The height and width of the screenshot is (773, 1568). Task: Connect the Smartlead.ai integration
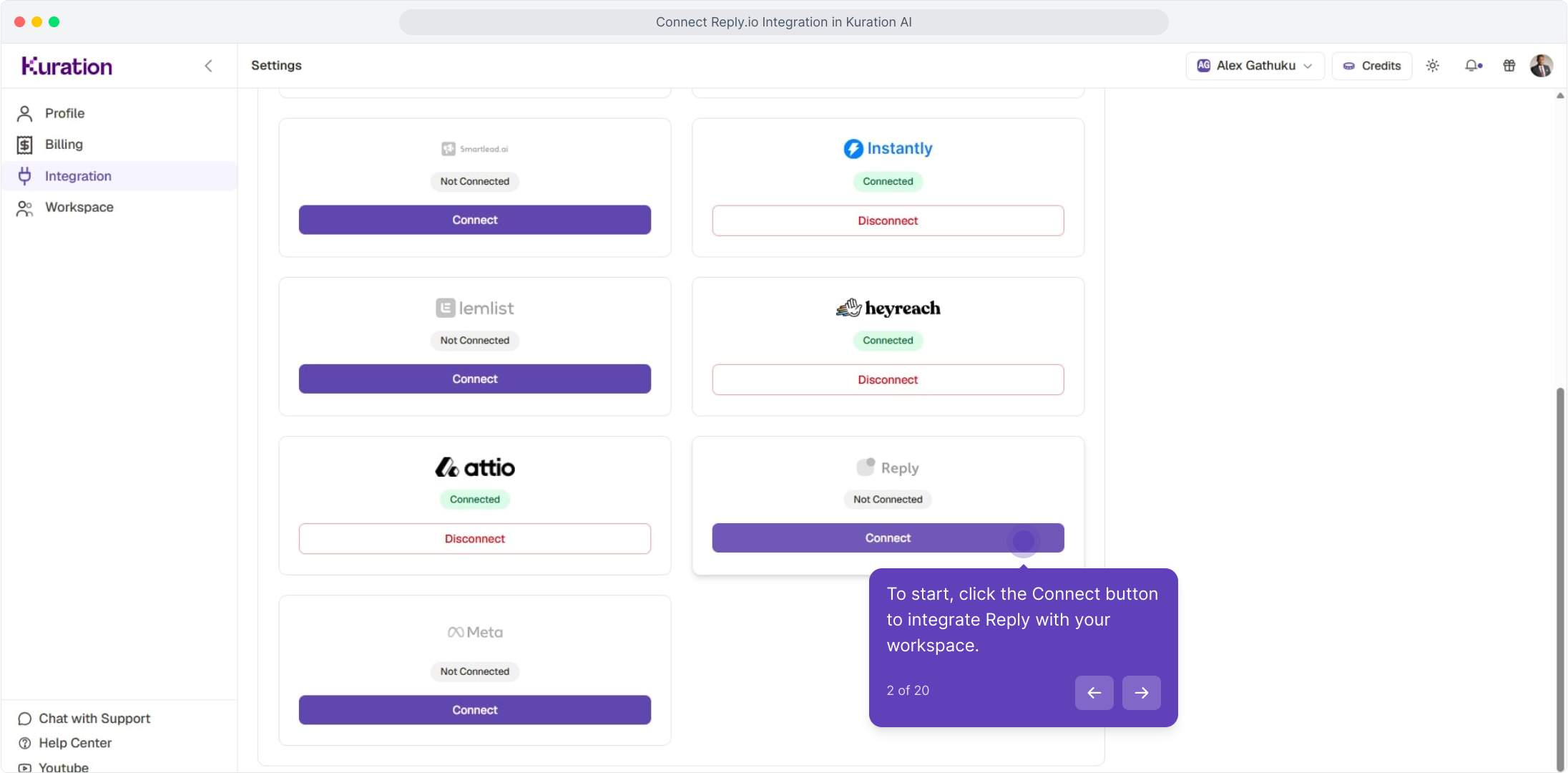pos(475,220)
